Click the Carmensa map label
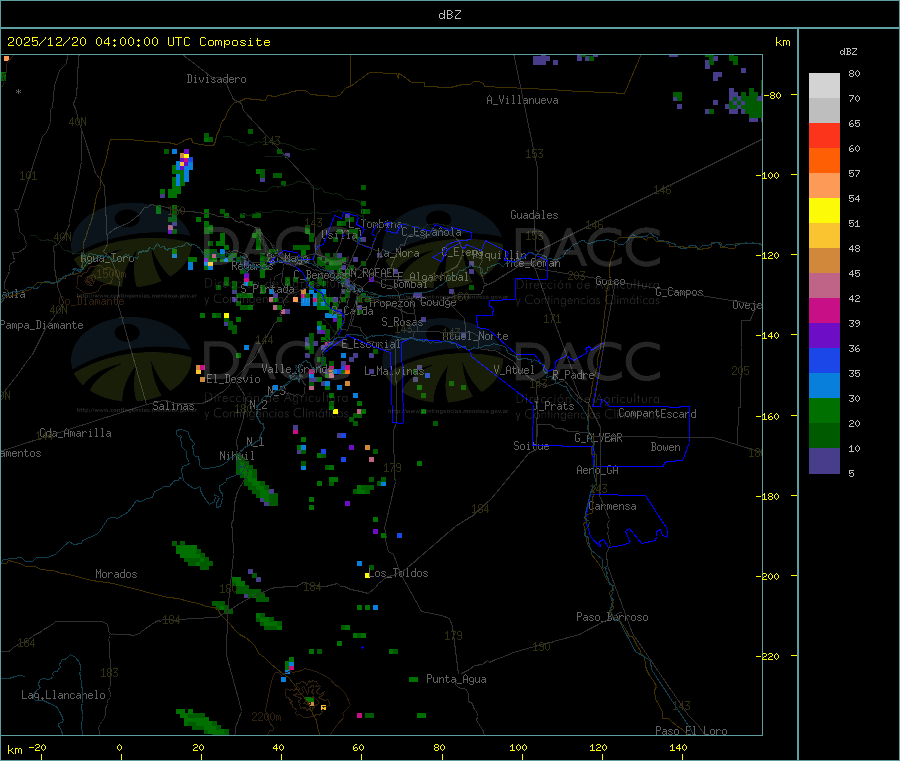900x761 pixels. click(x=612, y=506)
